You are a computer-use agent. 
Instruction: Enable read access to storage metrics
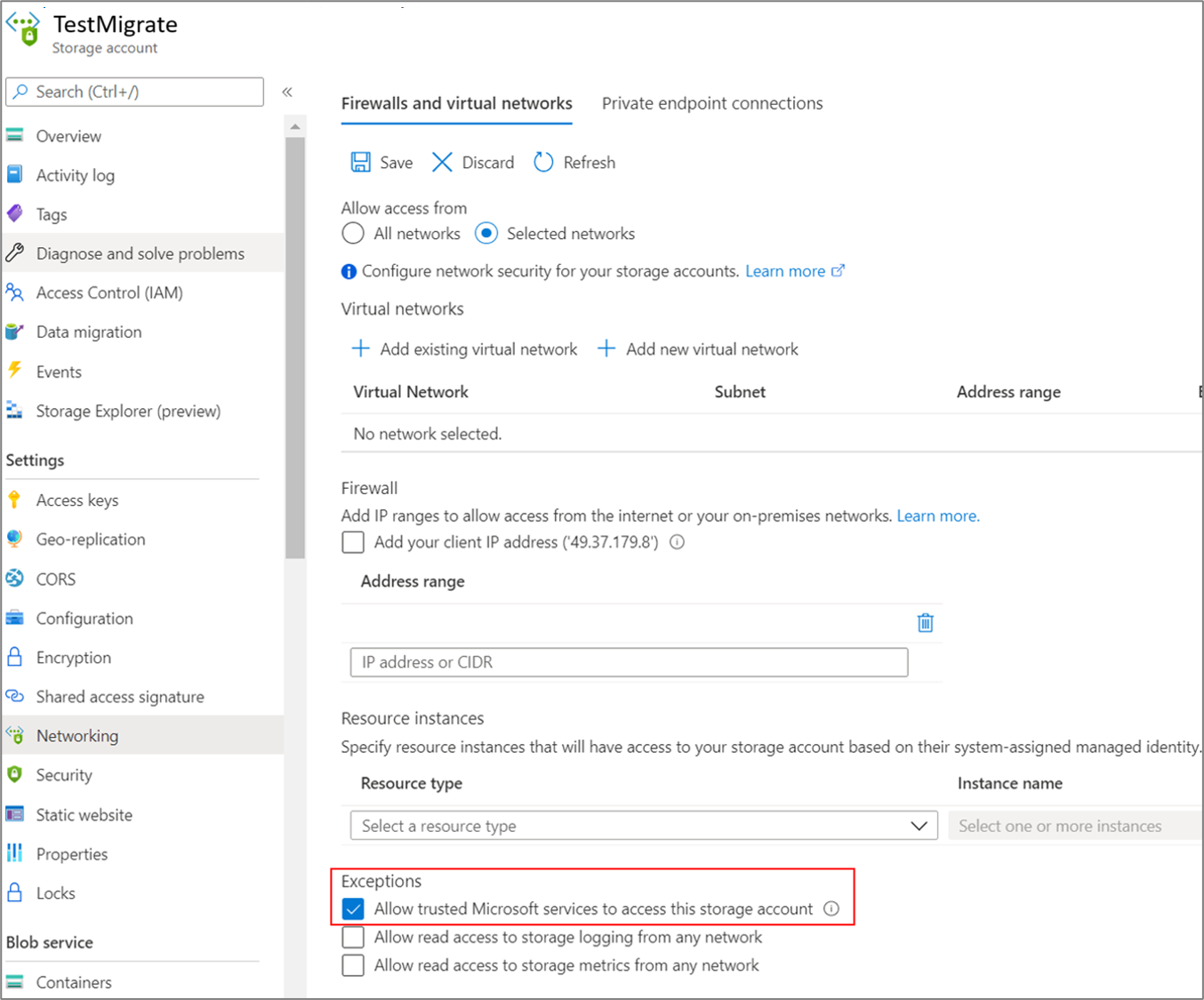[353, 965]
